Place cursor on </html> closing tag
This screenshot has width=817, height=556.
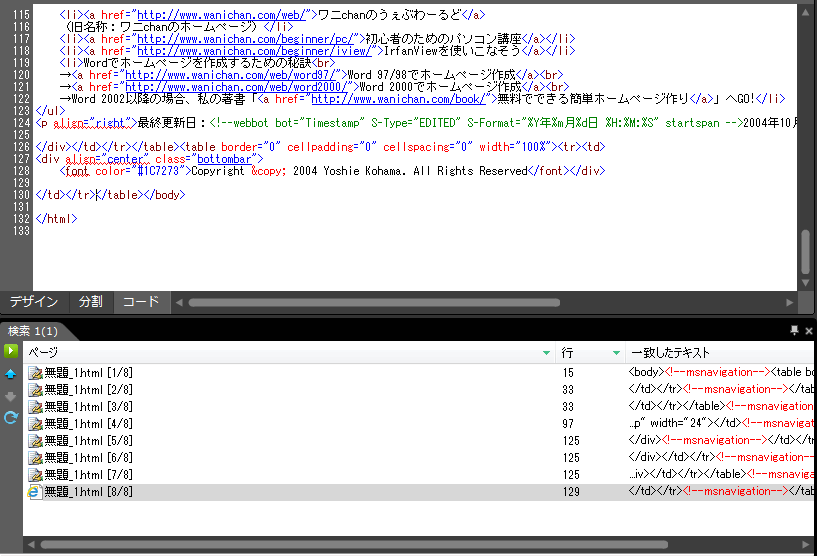coord(56,219)
